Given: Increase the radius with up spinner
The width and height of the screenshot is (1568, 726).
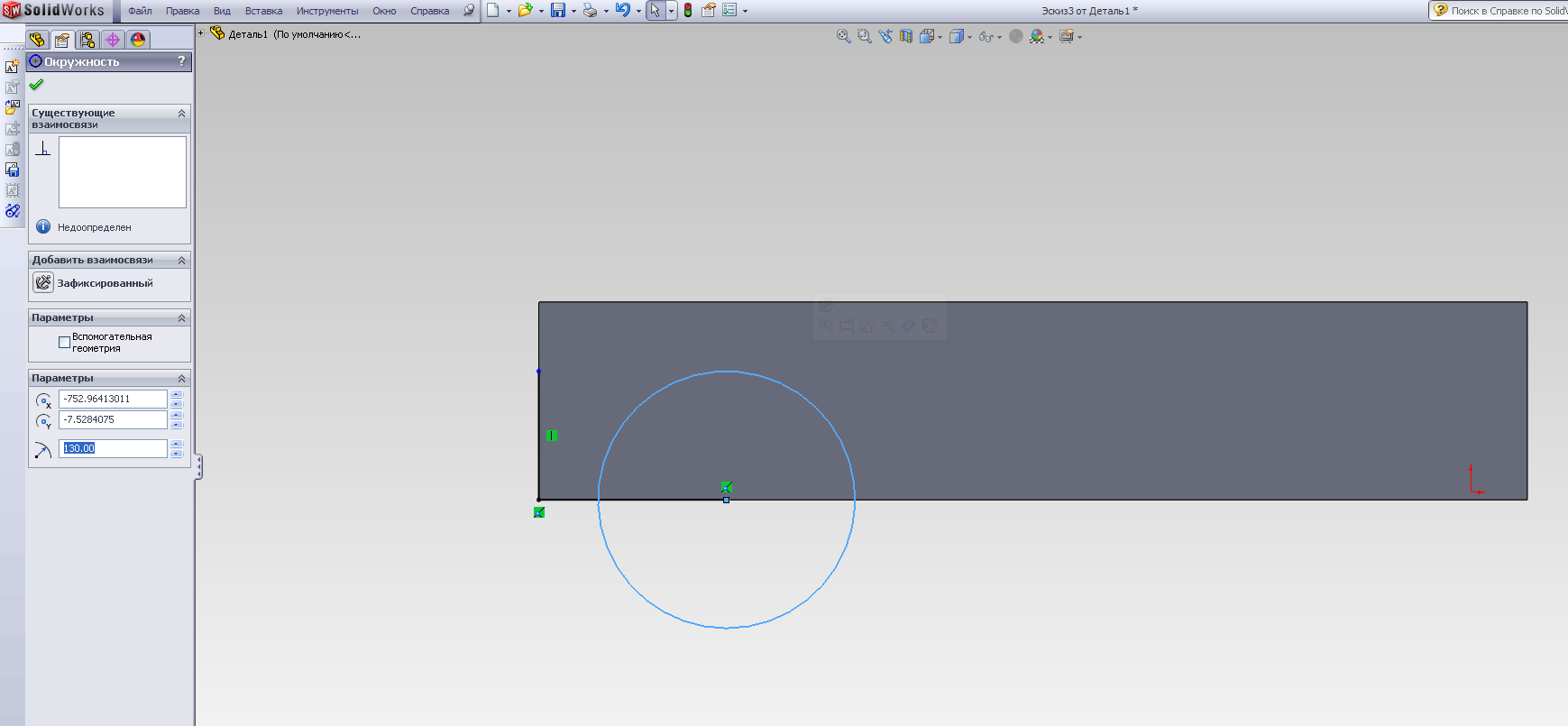Looking at the screenshot, I should 177,444.
